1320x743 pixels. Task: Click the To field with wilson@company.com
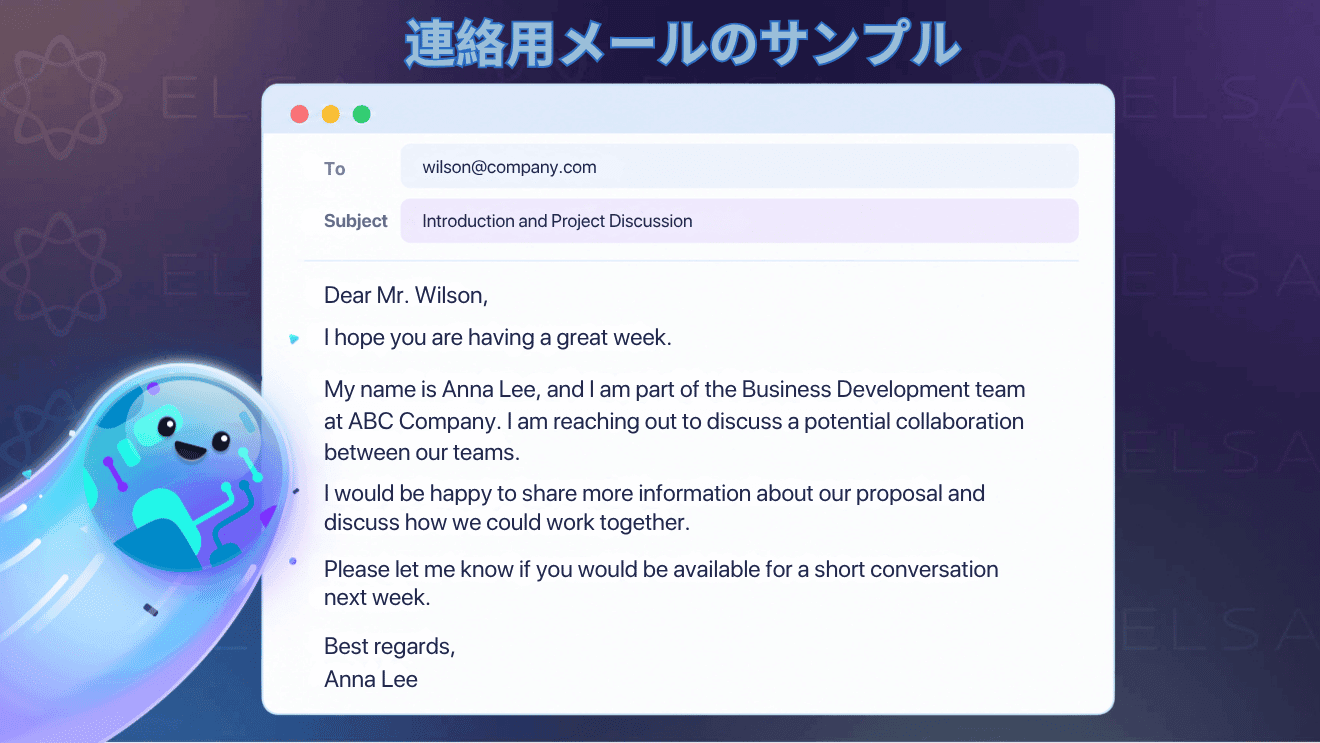pyautogui.click(x=739, y=167)
